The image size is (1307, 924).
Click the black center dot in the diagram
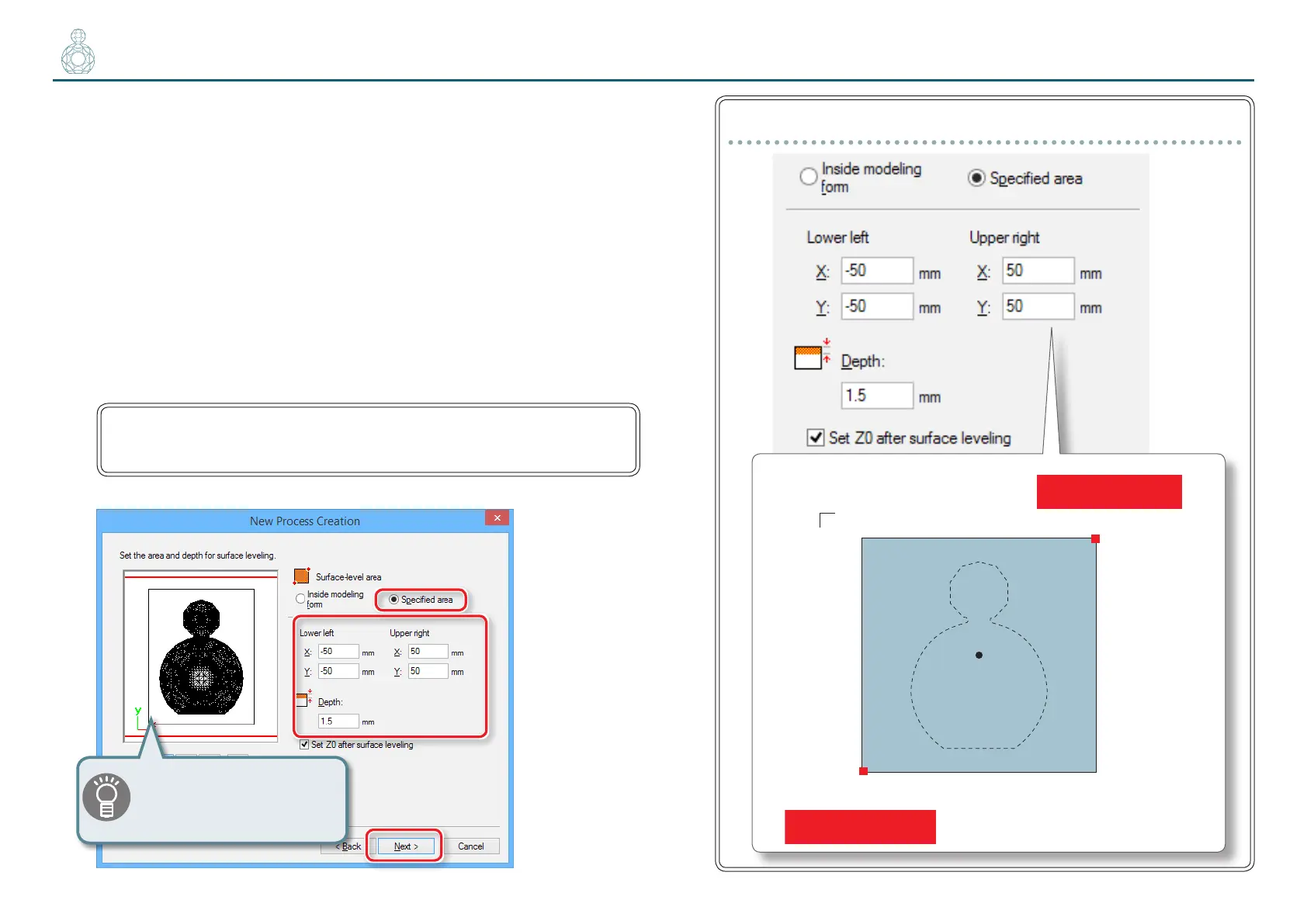coord(979,655)
